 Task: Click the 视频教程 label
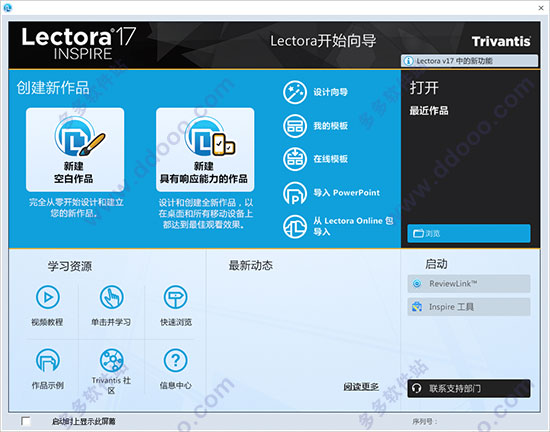47,322
